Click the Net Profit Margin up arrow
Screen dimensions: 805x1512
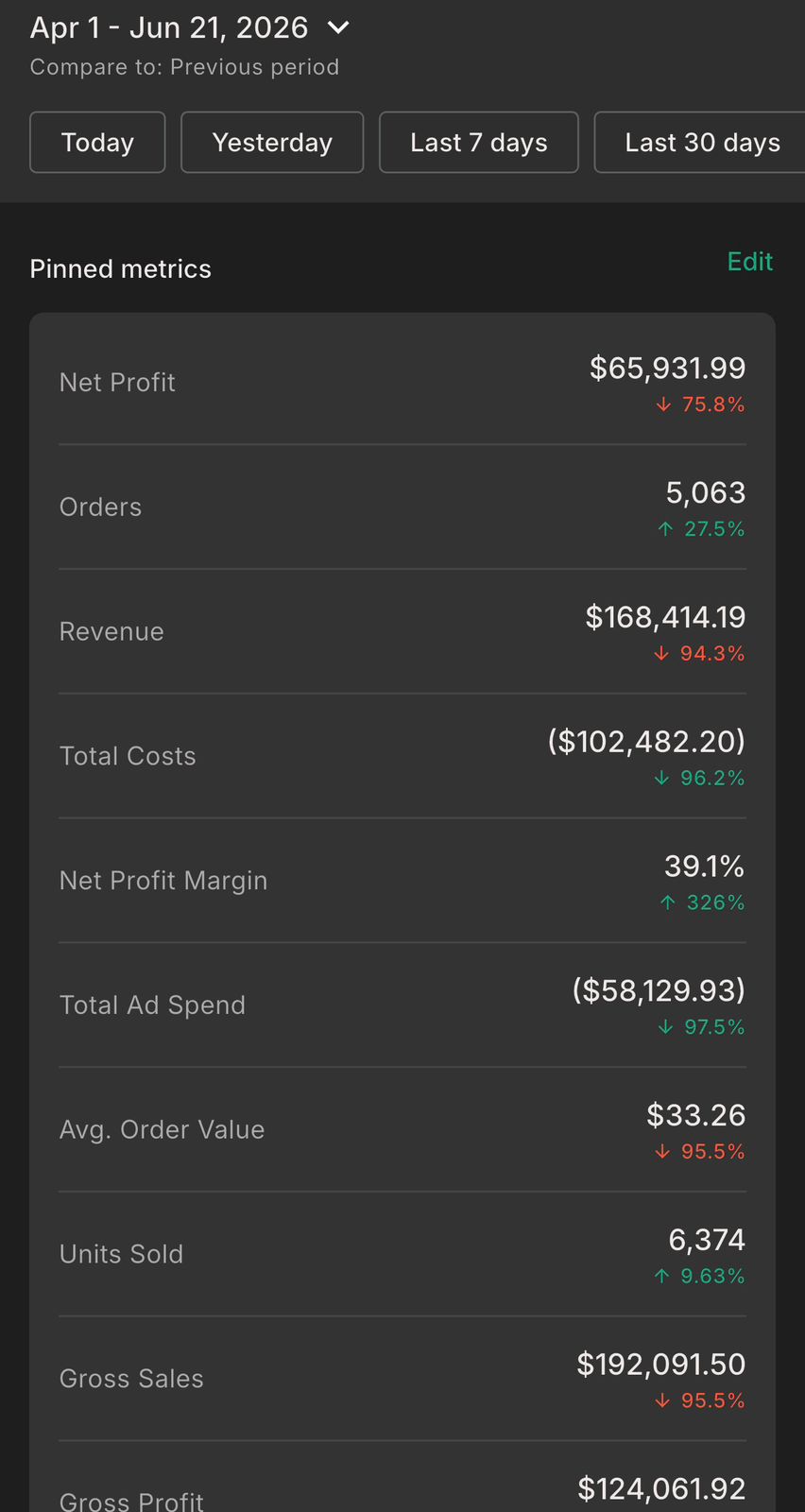coord(668,903)
